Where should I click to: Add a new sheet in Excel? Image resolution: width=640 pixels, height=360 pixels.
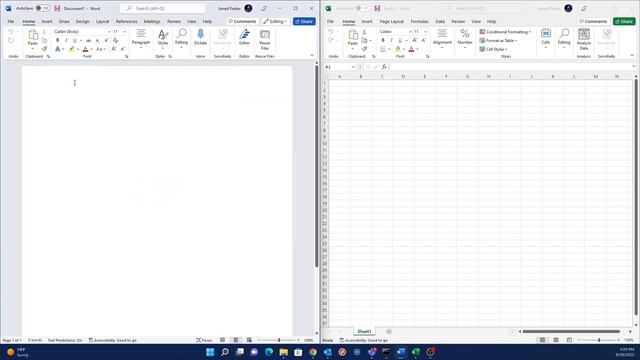(389, 331)
